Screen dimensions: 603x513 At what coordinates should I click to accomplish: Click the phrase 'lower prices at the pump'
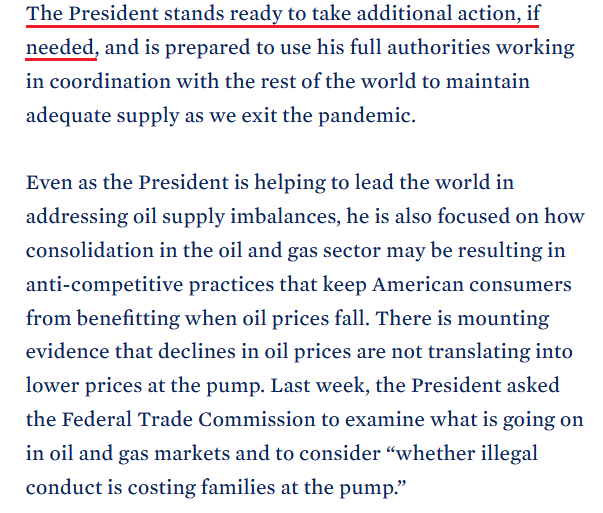(143, 385)
